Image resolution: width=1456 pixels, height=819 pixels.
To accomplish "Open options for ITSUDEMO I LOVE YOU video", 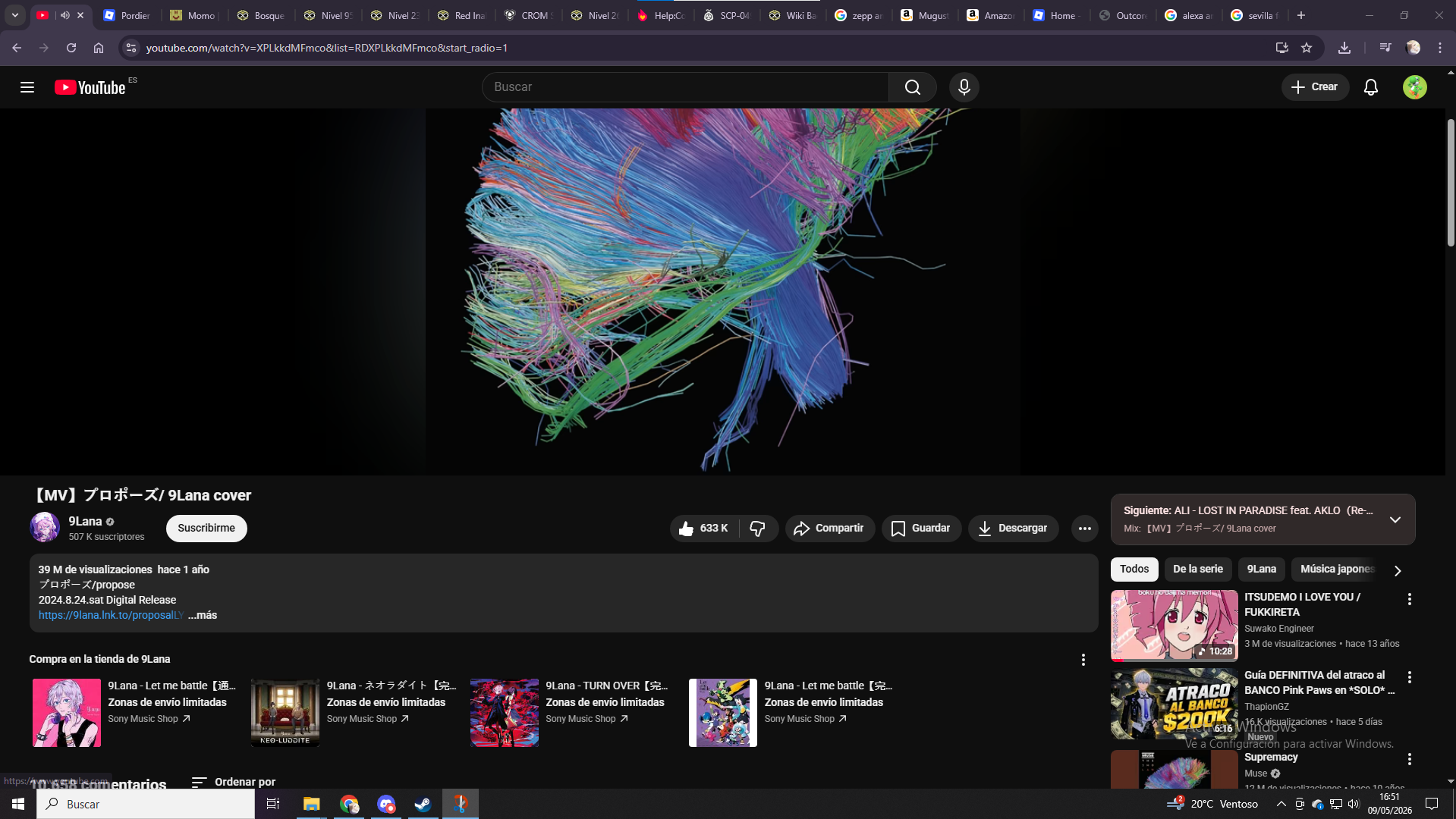I will (x=1410, y=599).
